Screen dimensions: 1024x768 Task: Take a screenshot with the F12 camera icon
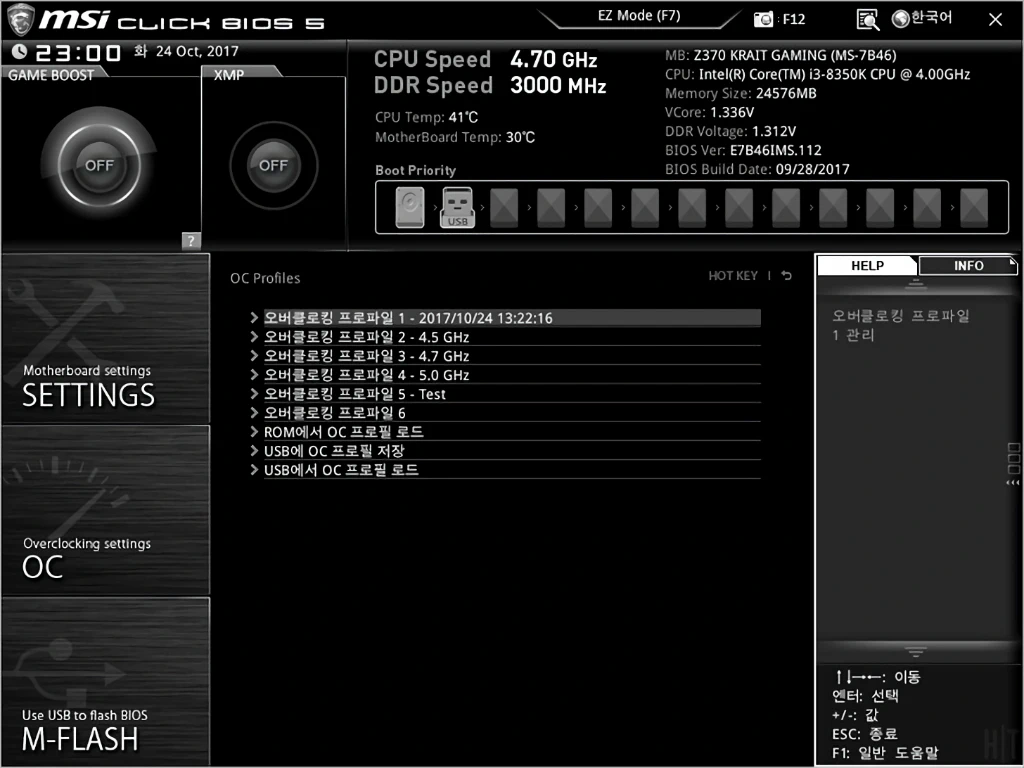click(x=763, y=20)
